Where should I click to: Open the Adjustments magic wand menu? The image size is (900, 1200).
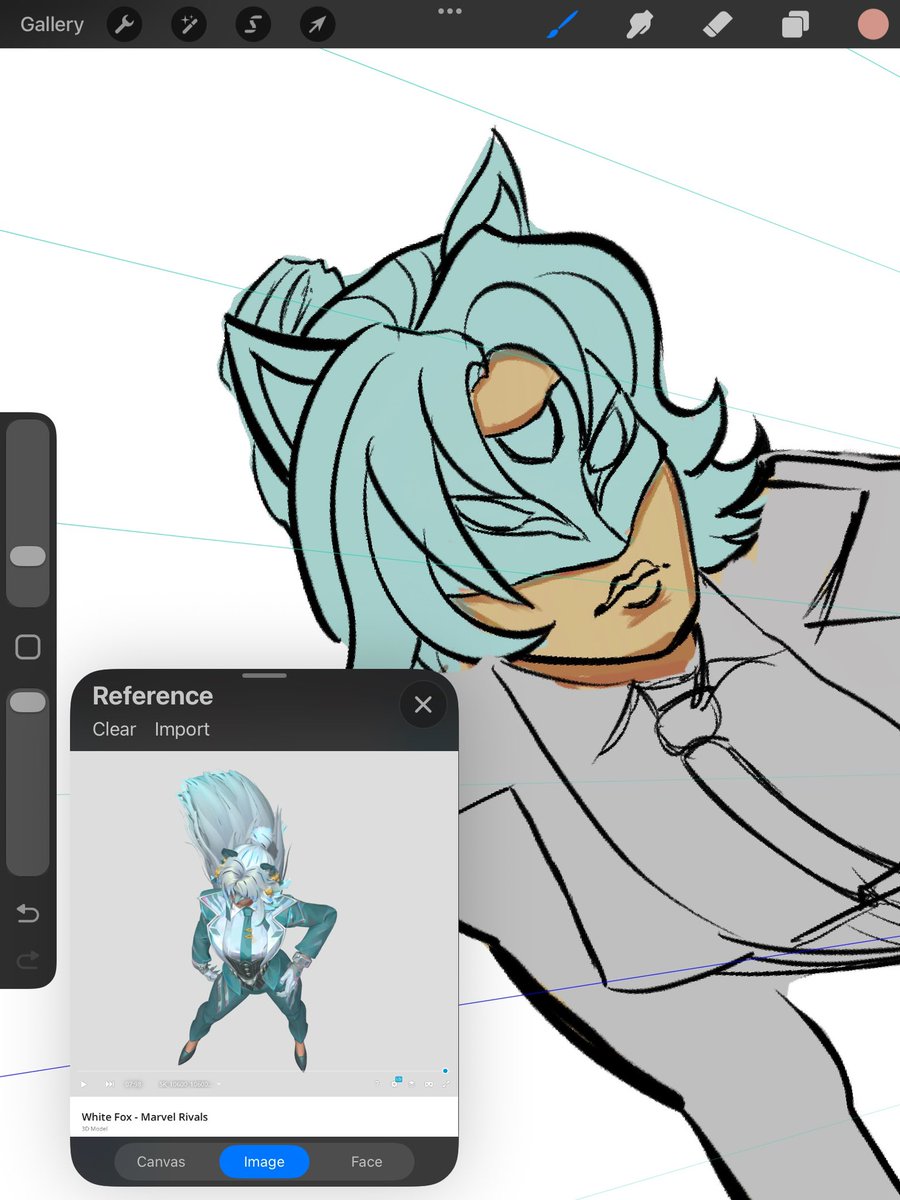point(188,24)
